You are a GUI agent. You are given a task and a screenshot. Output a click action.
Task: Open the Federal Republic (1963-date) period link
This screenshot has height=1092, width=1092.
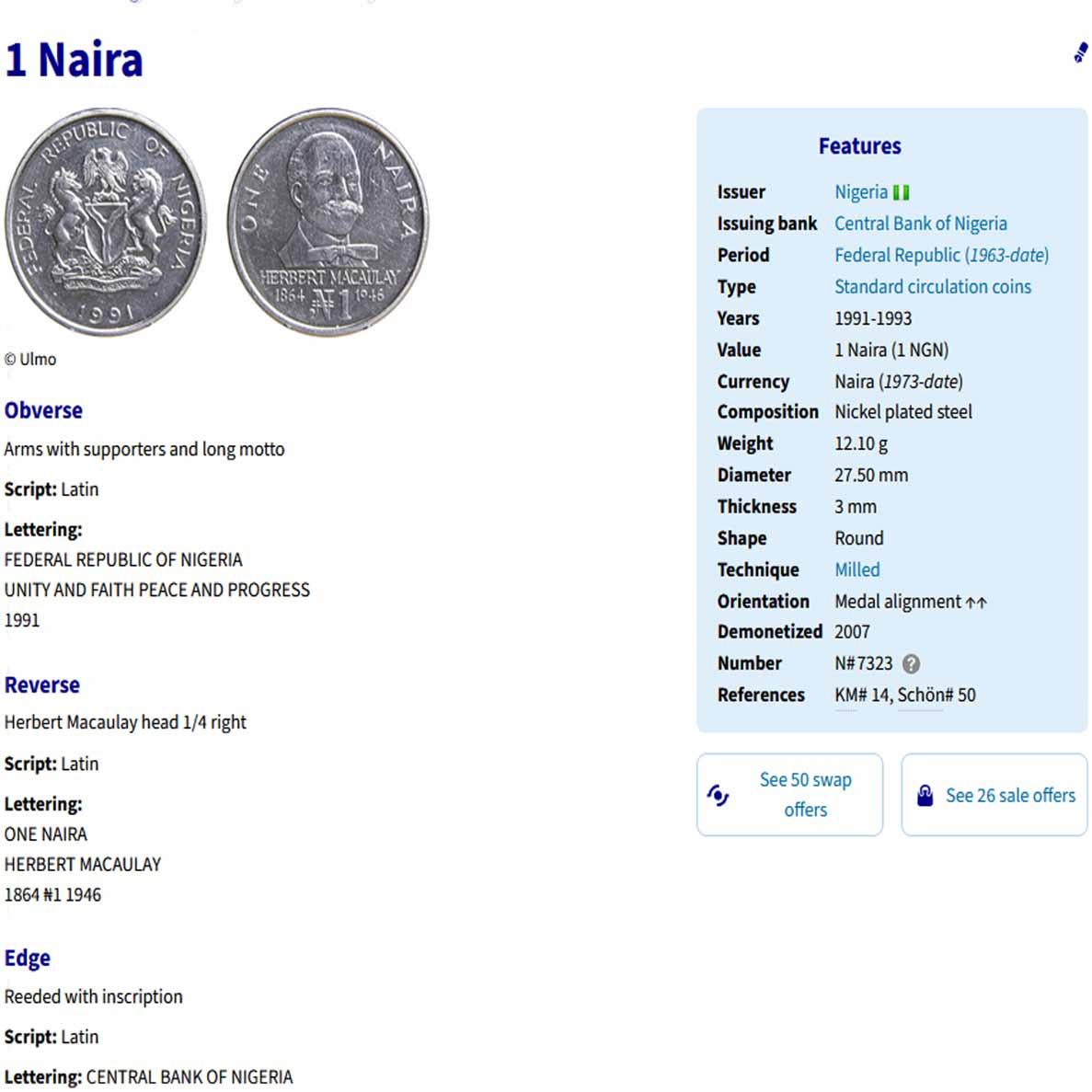point(941,255)
